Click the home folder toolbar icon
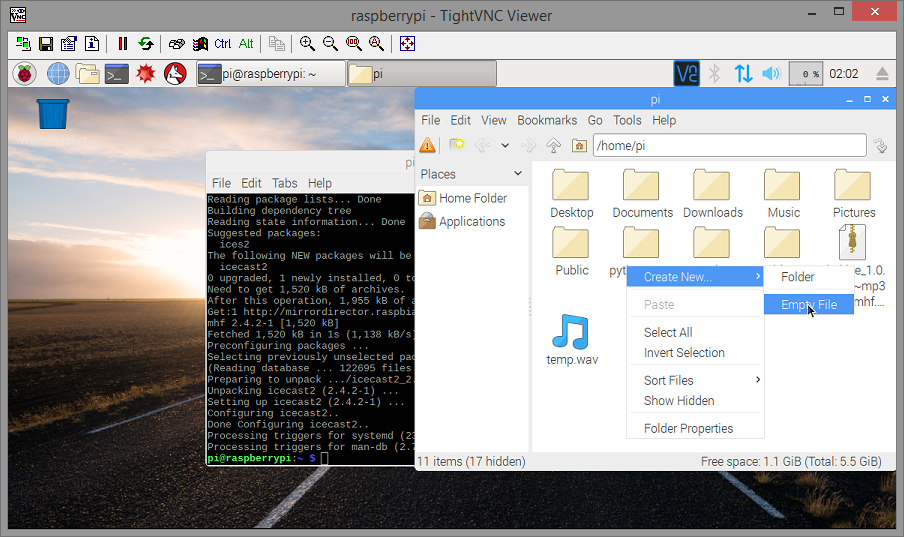This screenshot has height=537, width=904. point(579,145)
